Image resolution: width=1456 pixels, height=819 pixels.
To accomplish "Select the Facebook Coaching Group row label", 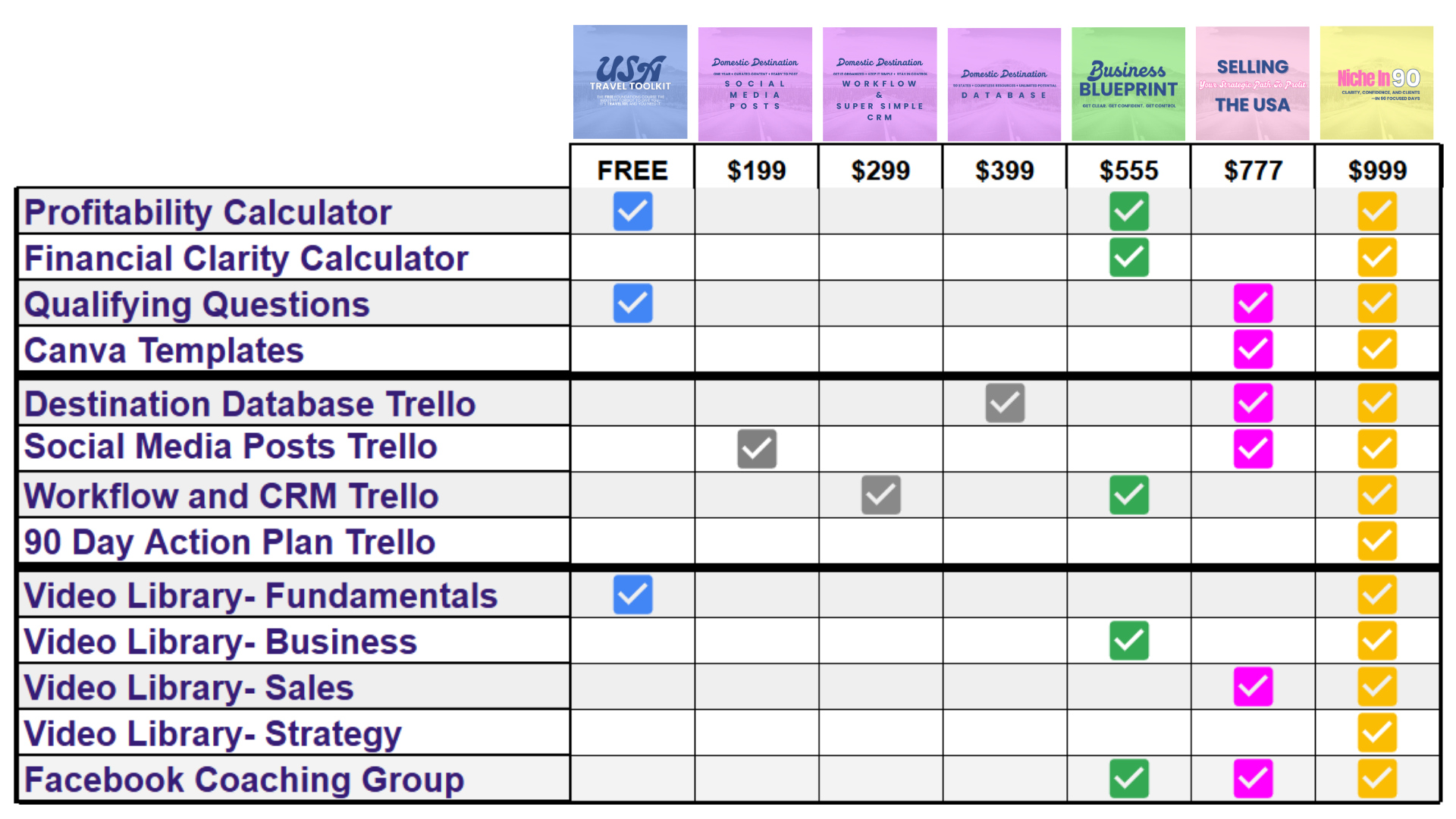I will click(244, 780).
